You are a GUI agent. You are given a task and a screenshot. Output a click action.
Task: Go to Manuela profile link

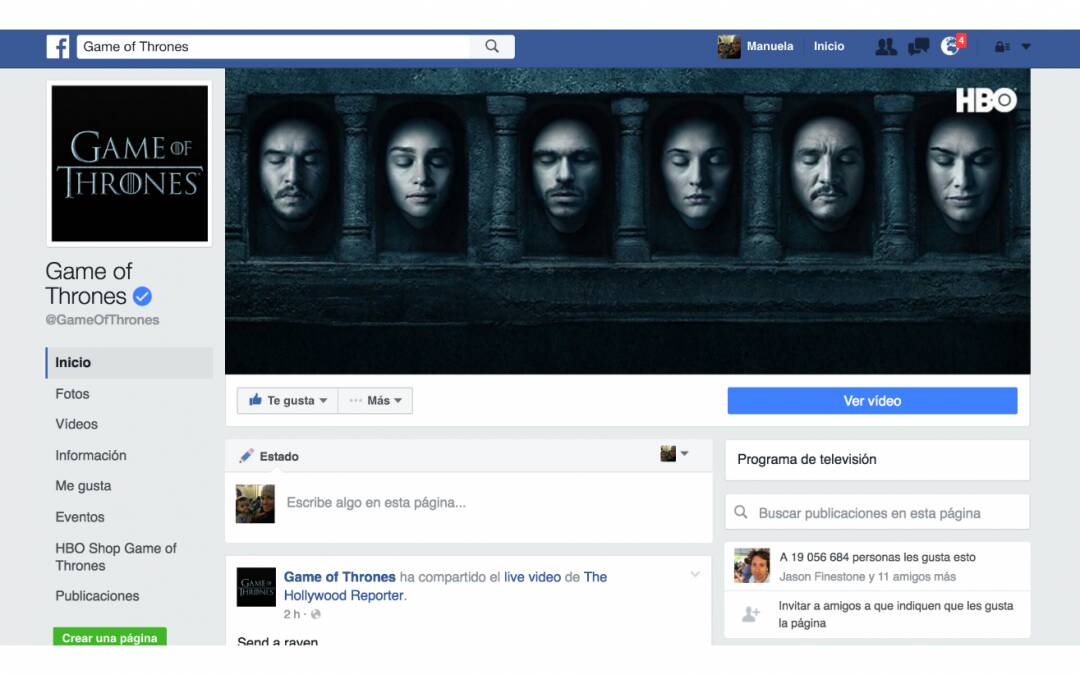[x=769, y=46]
